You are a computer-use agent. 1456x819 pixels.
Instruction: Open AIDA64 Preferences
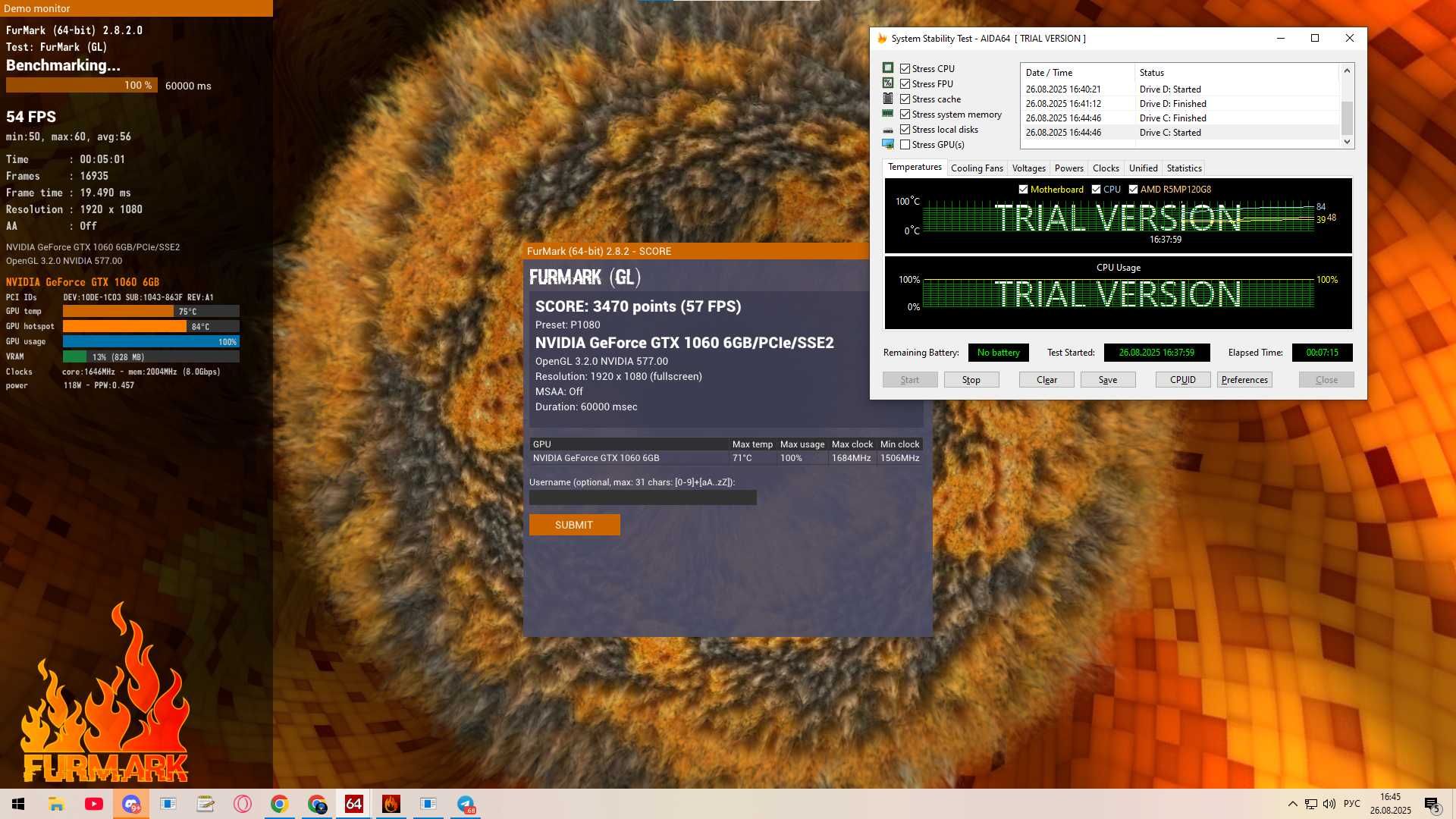1244,380
